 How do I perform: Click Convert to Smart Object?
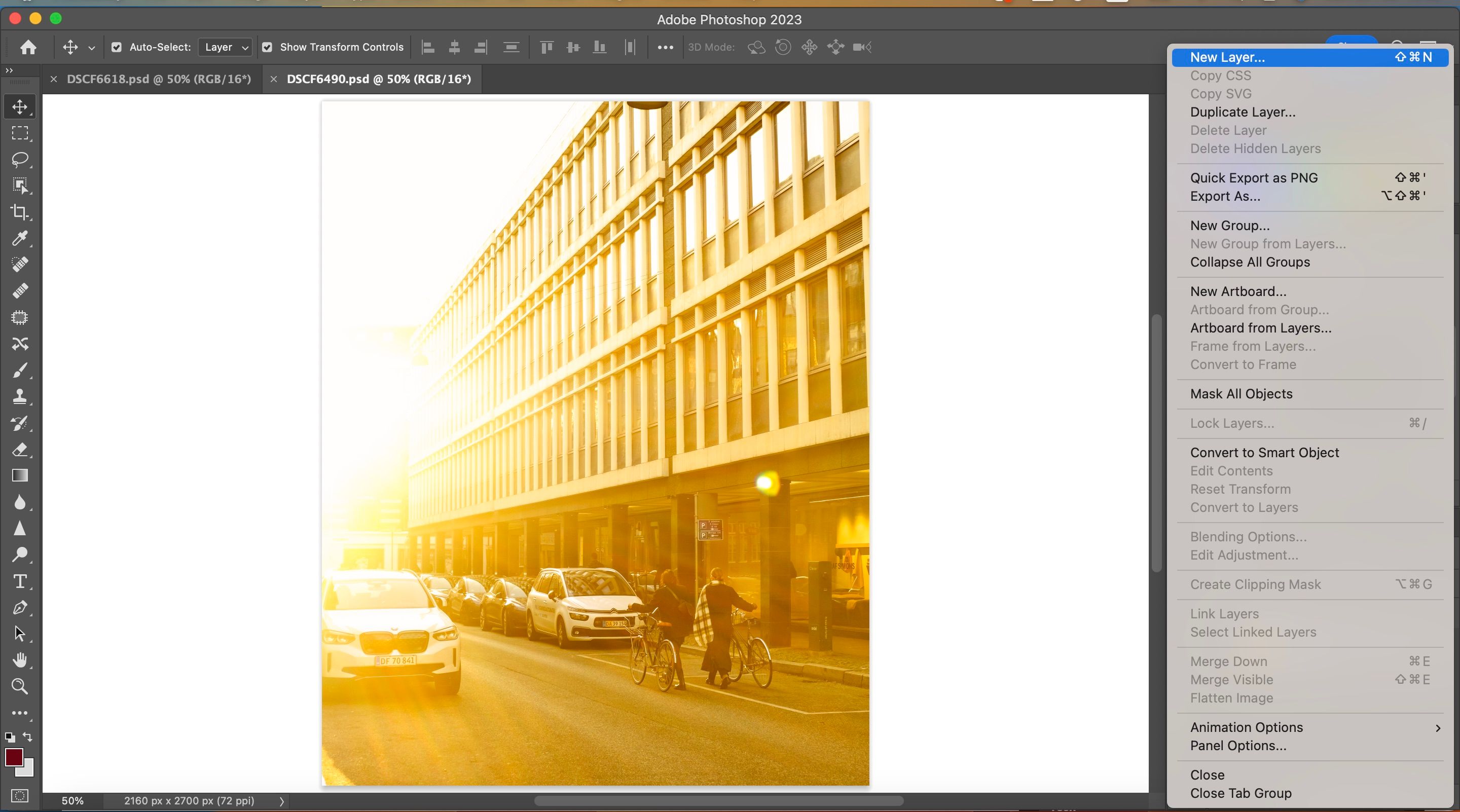tap(1264, 452)
